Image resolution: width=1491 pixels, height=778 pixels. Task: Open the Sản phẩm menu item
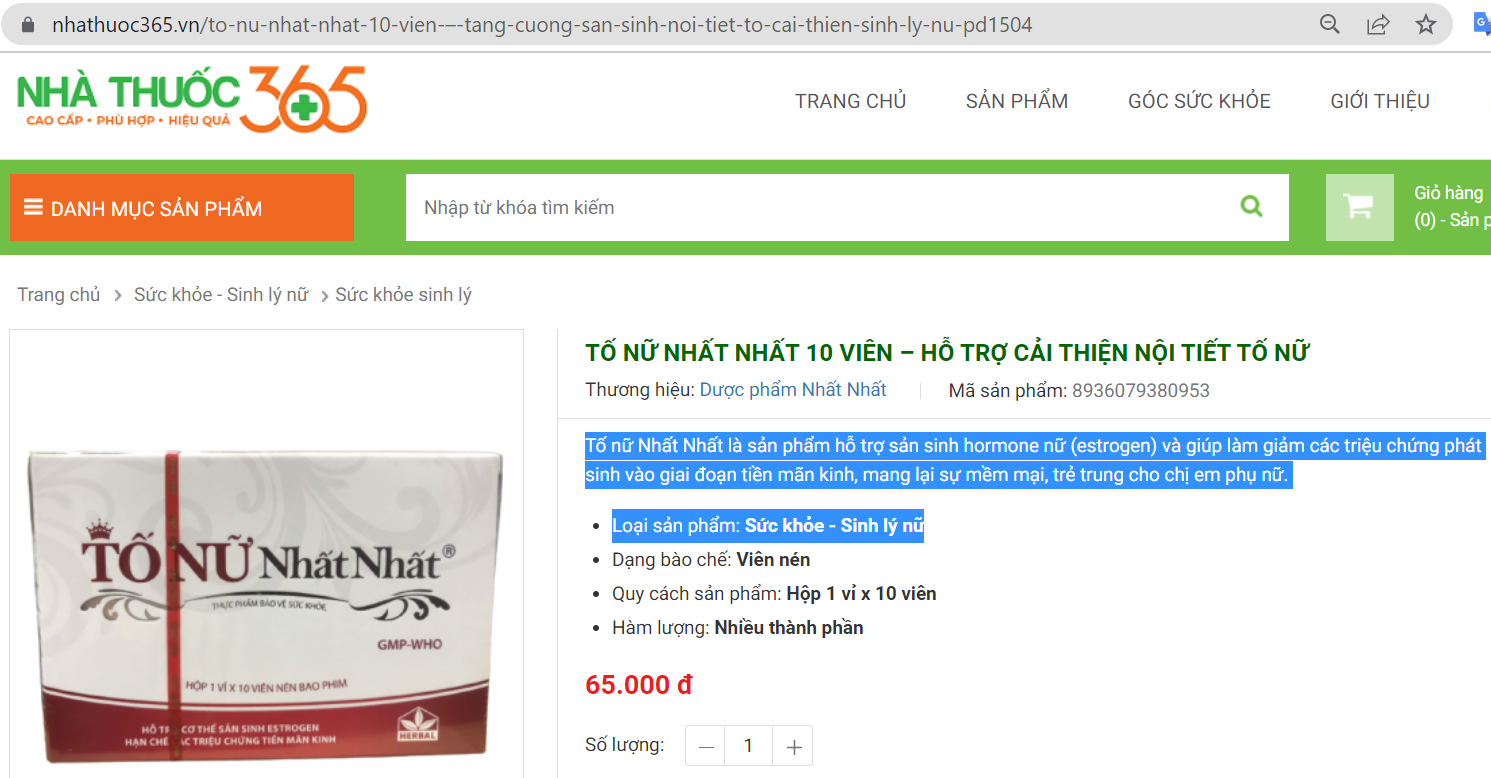coord(1017,101)
